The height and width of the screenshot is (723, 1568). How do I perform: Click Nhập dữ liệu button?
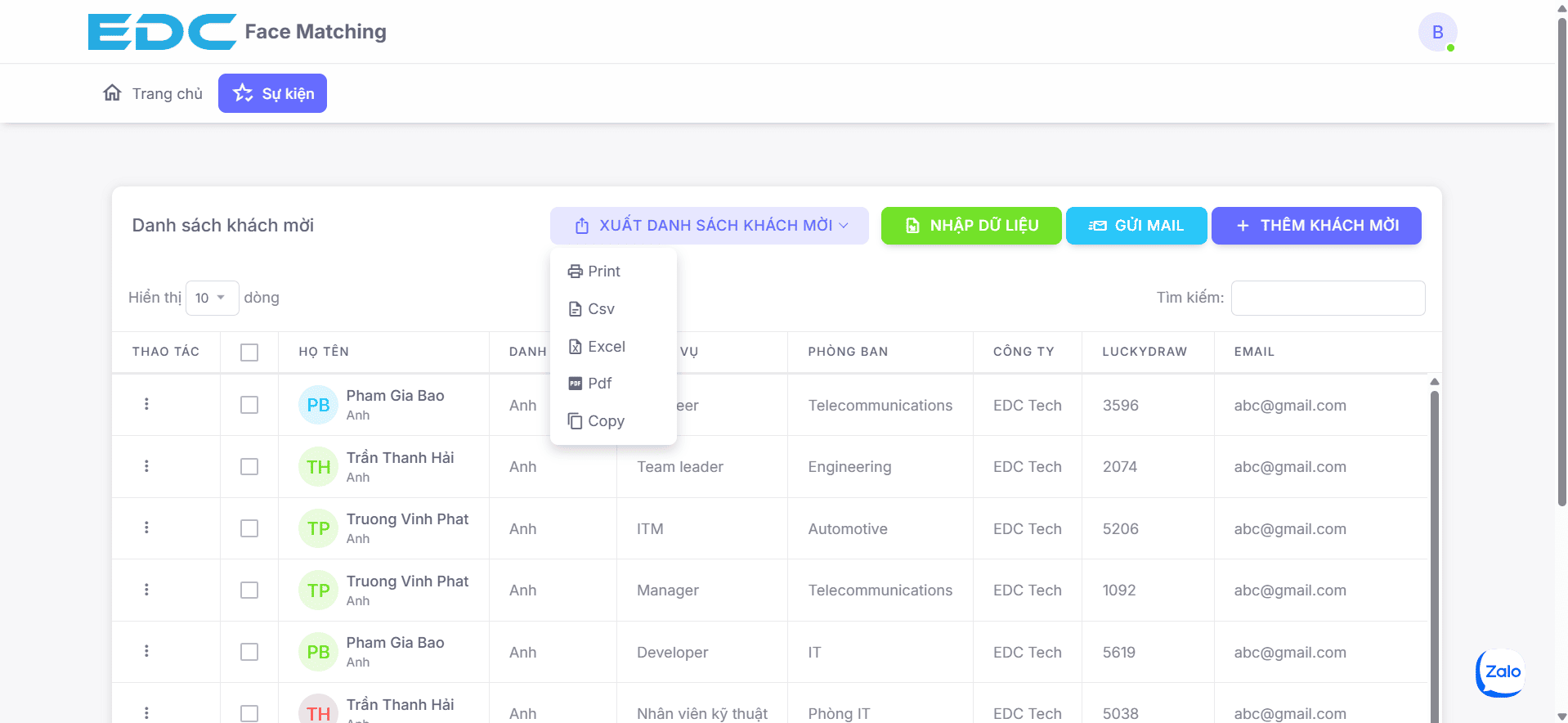click(x=971, y=226)
